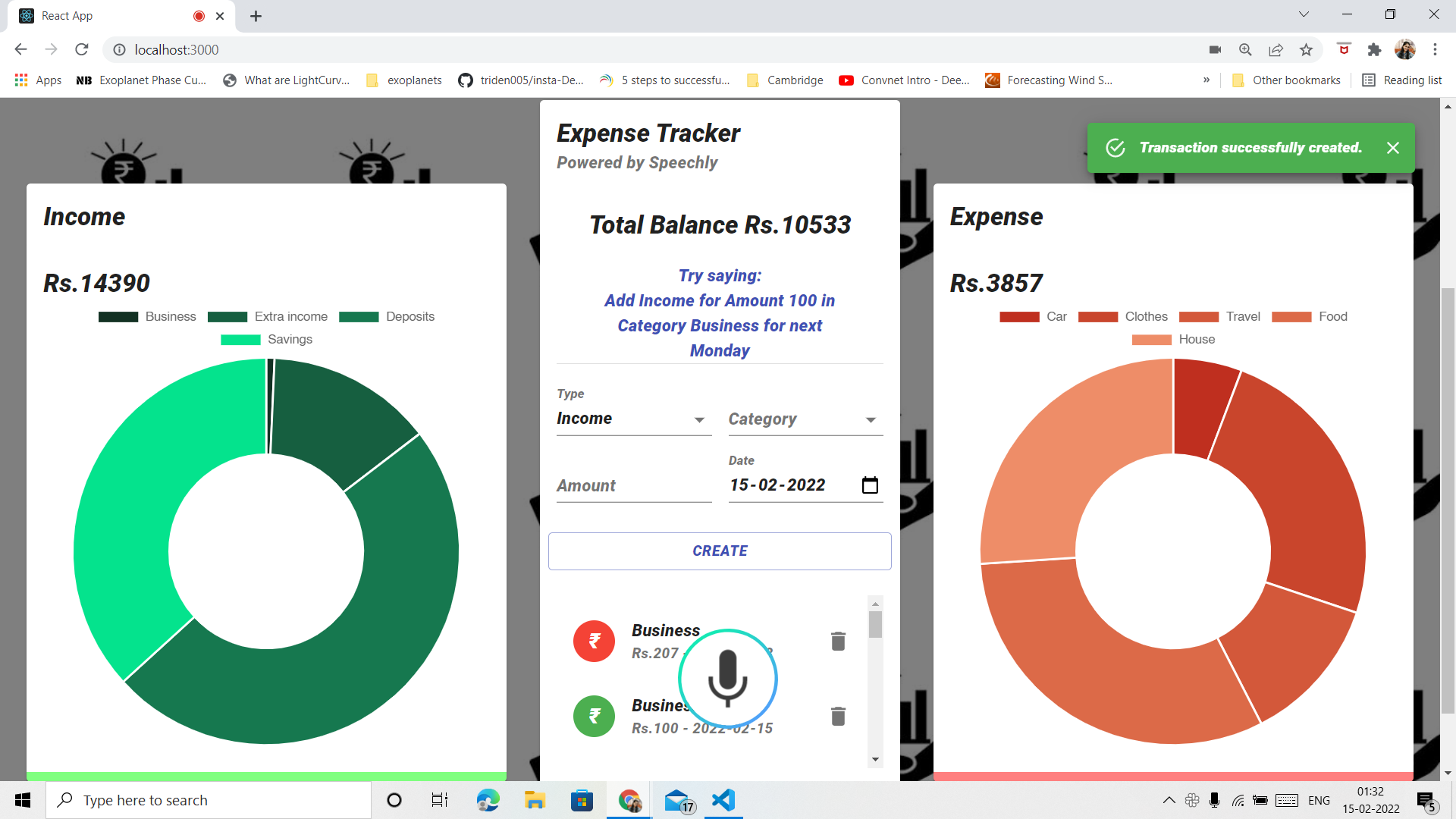1456x819 pixels.
Task: Delete the Rs.207 Business transaction
Action: (x=838, y=642)
